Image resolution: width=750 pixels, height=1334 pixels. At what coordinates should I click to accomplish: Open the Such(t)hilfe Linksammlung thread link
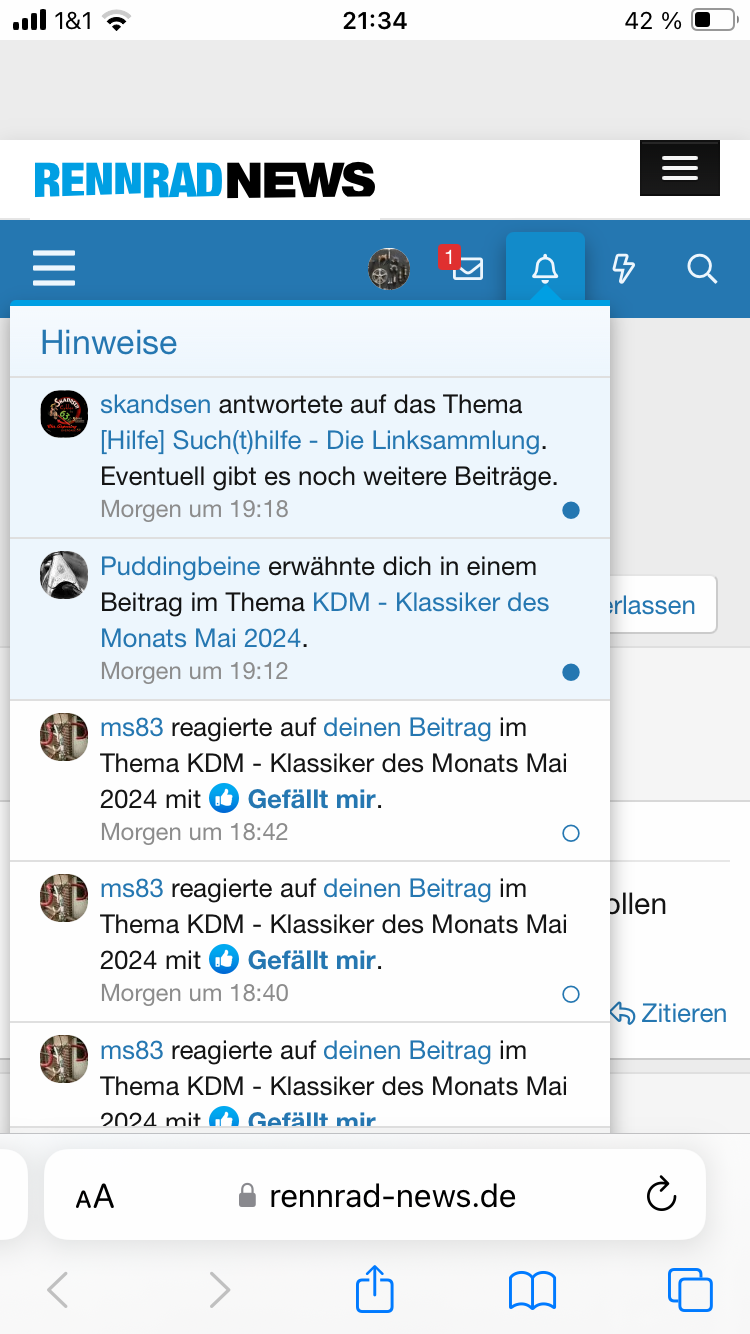tap(320, 440)
